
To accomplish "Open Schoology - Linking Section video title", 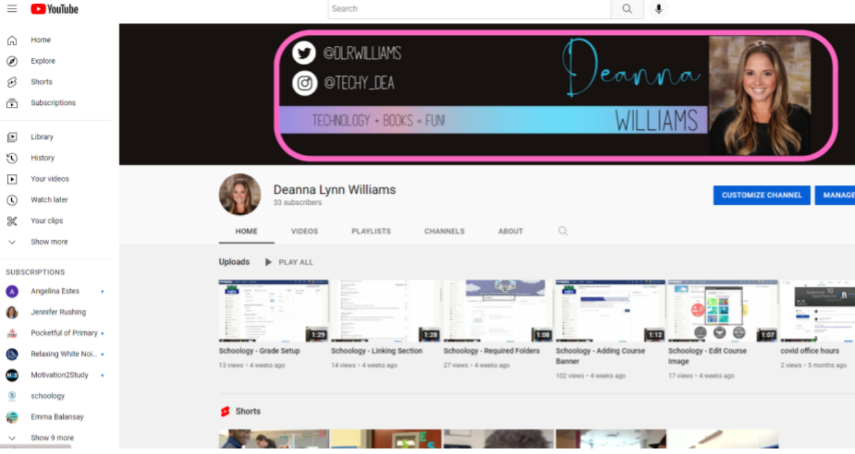I will 377,351.
